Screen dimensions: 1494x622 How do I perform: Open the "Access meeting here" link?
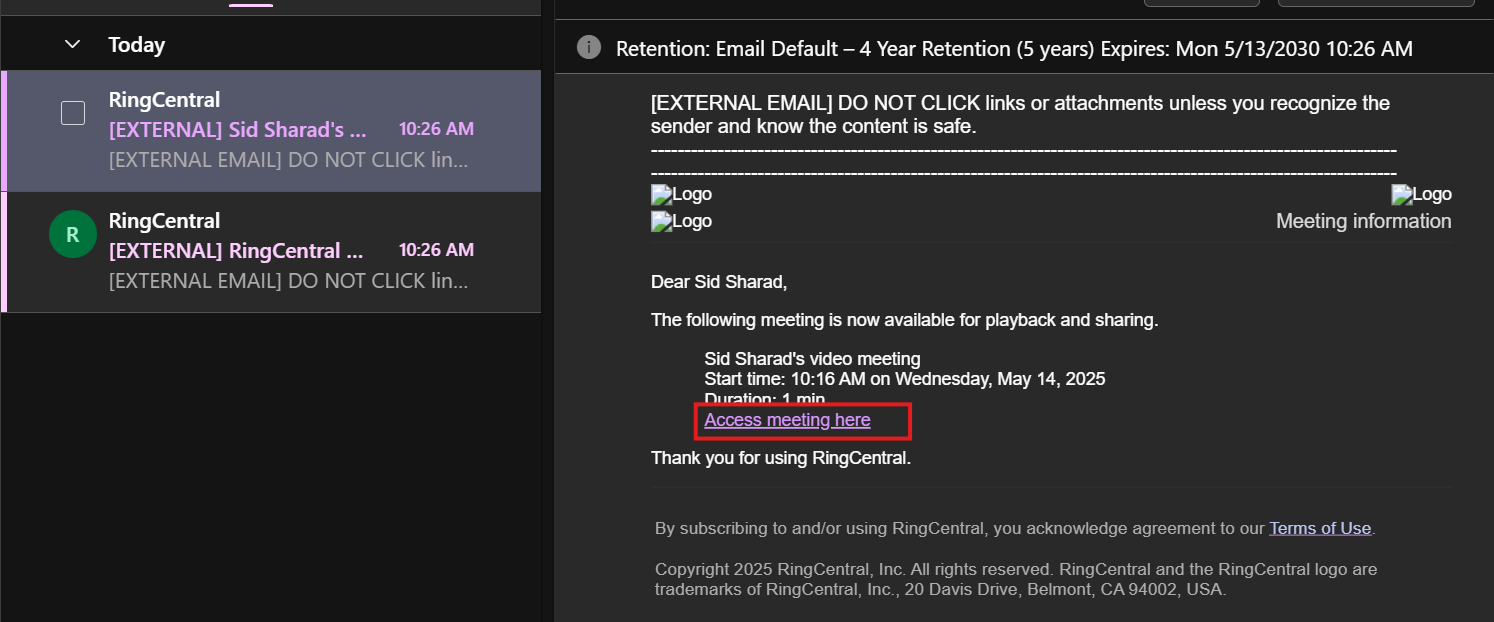pos(787,420)
